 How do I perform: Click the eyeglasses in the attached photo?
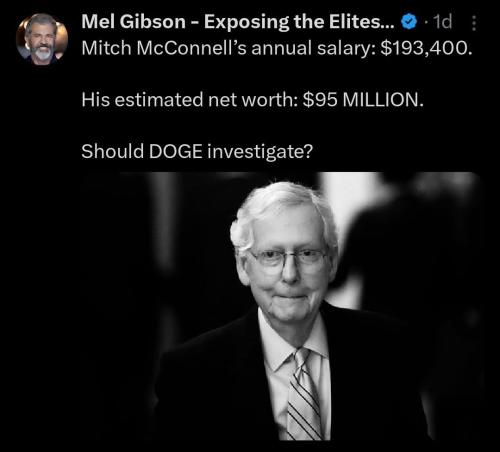(289, 258)
